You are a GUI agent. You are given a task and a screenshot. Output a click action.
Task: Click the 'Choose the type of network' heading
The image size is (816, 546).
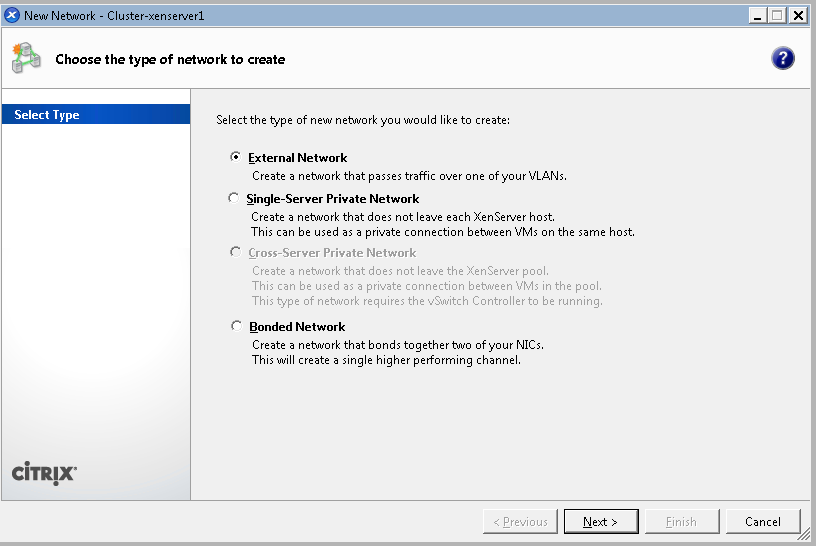point(170,59)
